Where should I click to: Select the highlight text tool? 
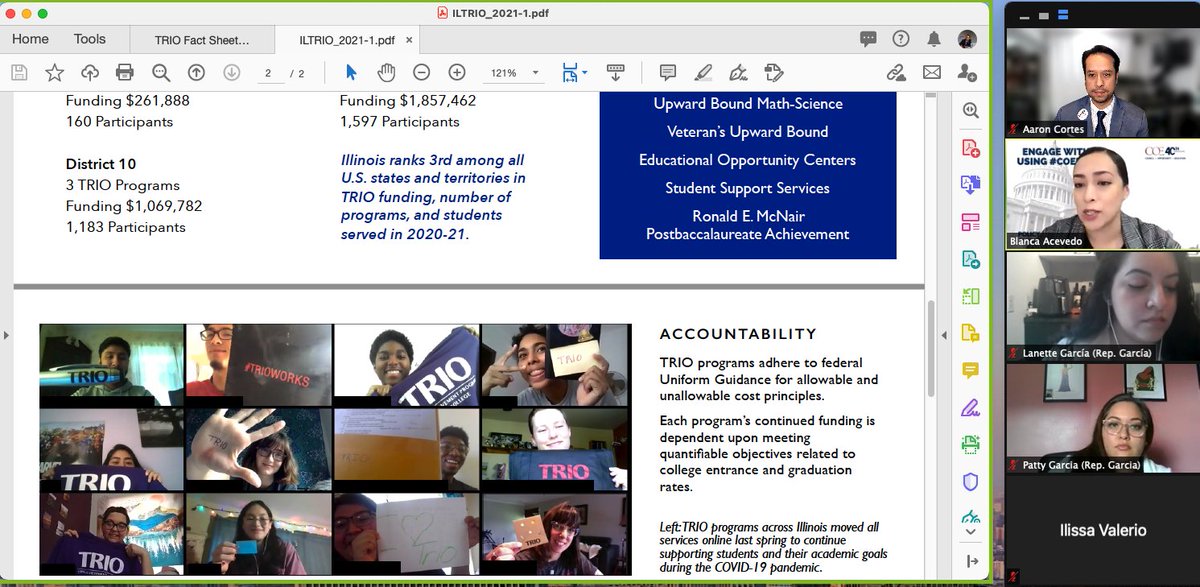point(703,72)
